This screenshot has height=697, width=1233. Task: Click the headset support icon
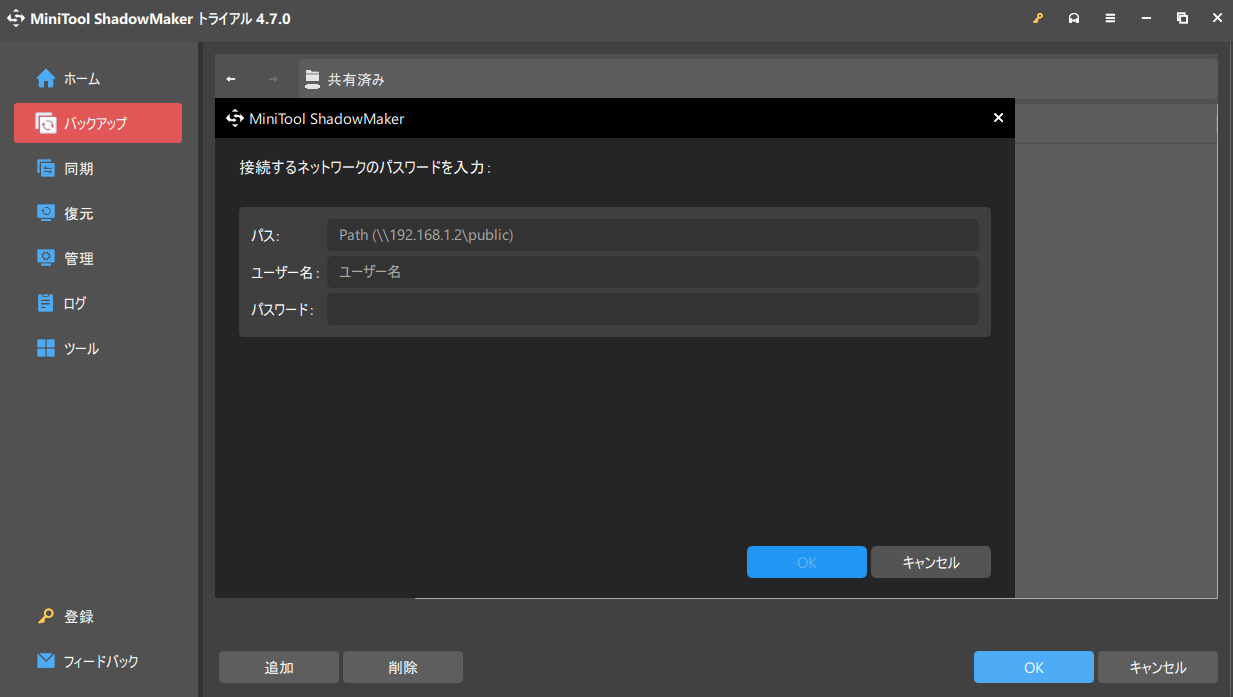[1074, 18]
